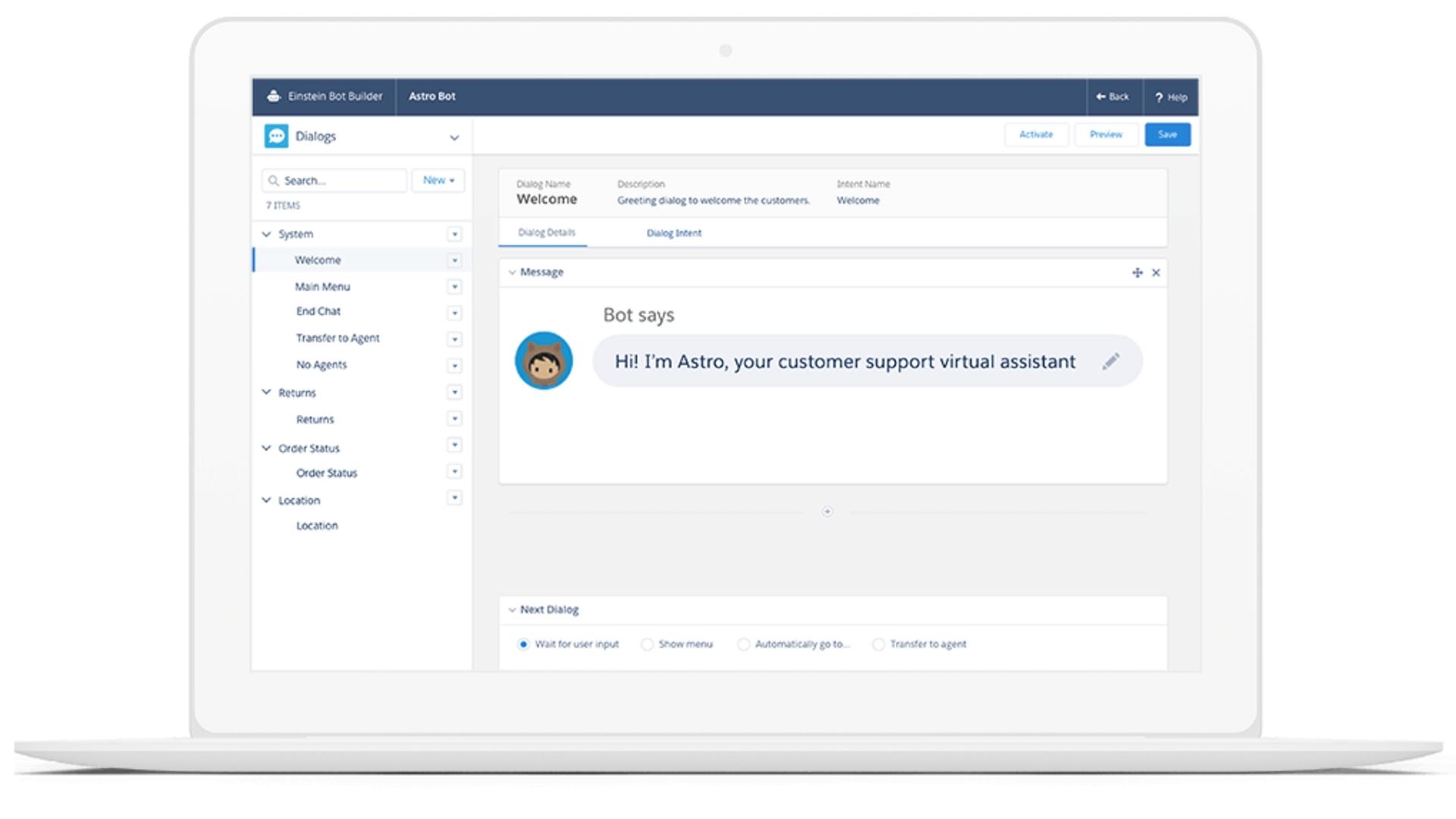Click the magnifier icon in Search field
1456x819 pixels.
(274, 180)
